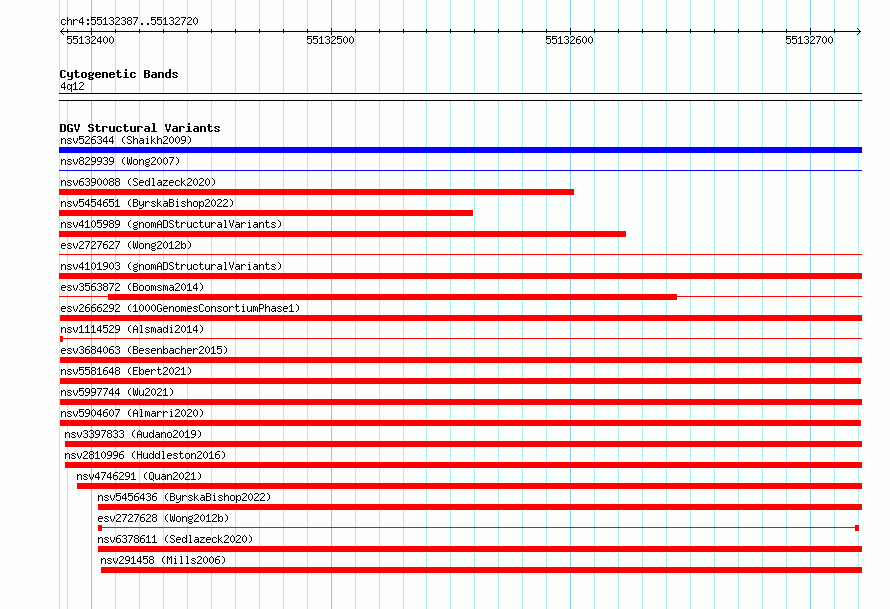Open nsv5904607 (Almarri2020) label

click(132, 413)
